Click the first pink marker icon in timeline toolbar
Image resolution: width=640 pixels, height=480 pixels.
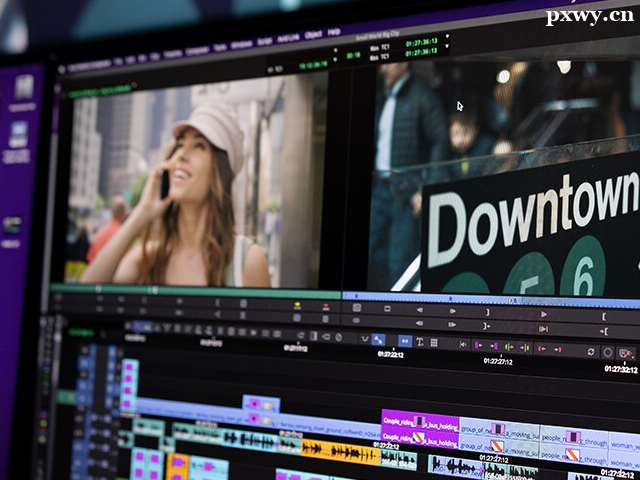(x=476, y=346)
